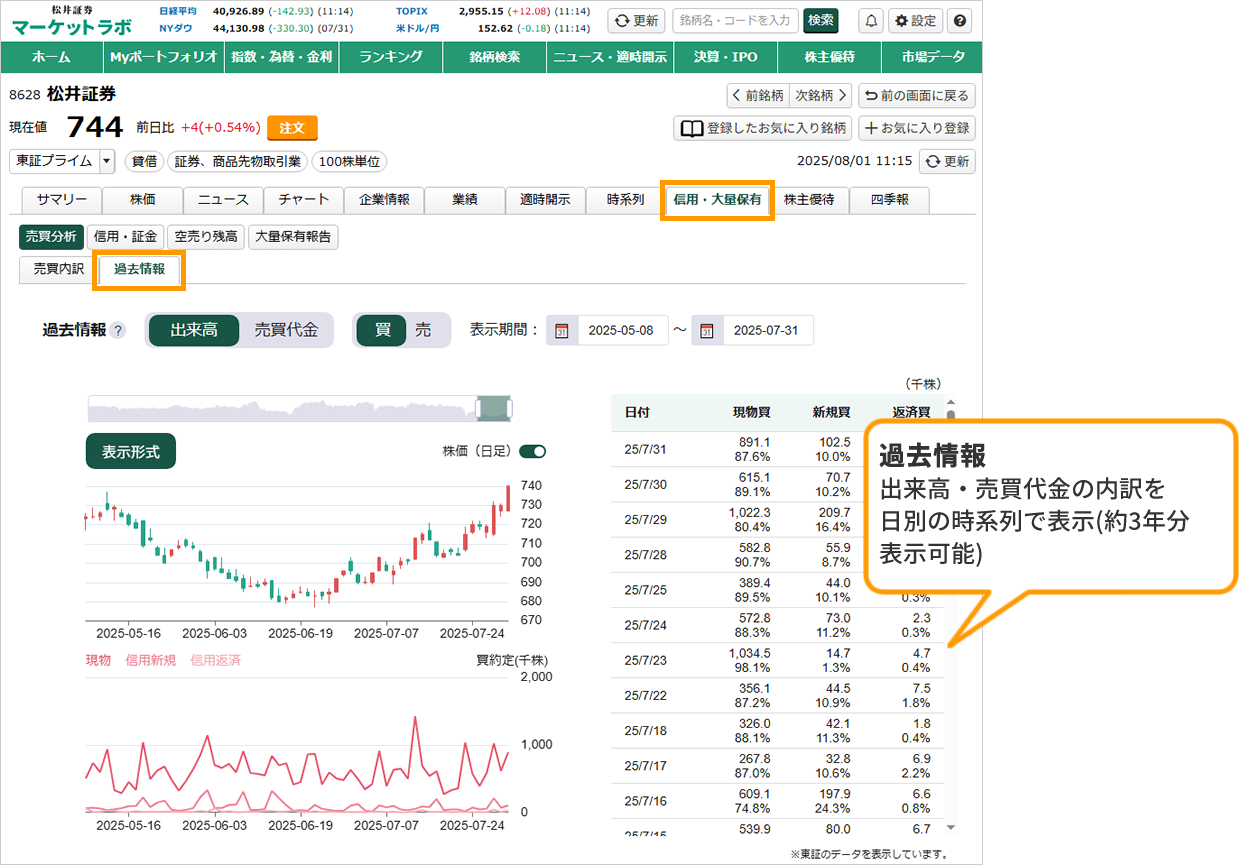Open 大量保有報告 sub-tab
The height and width of the screenshot is (865, 1239).
pyautogui.click(x=293, y=237)
